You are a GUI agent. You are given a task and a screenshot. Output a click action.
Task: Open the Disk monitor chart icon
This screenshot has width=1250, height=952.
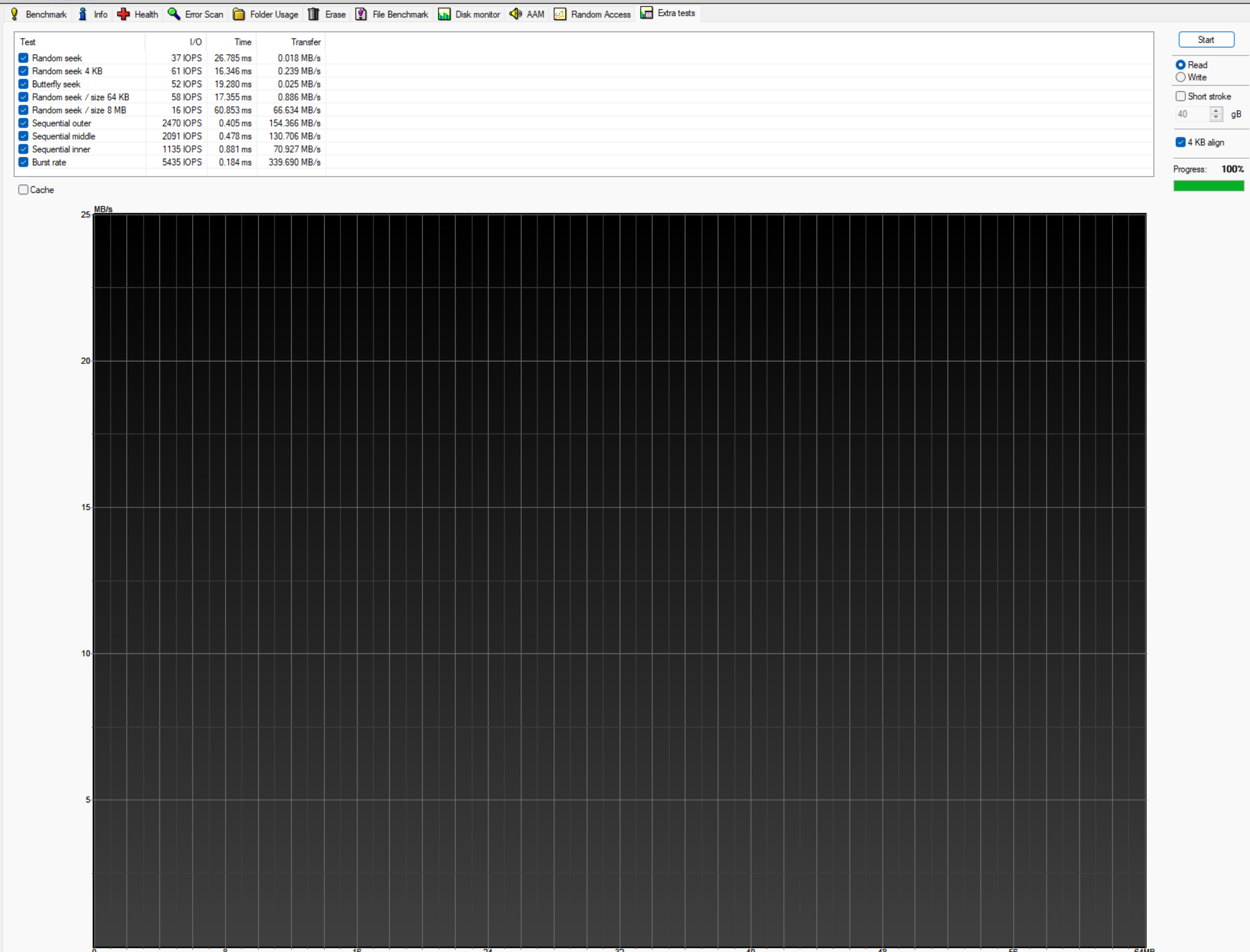point(444,14)
